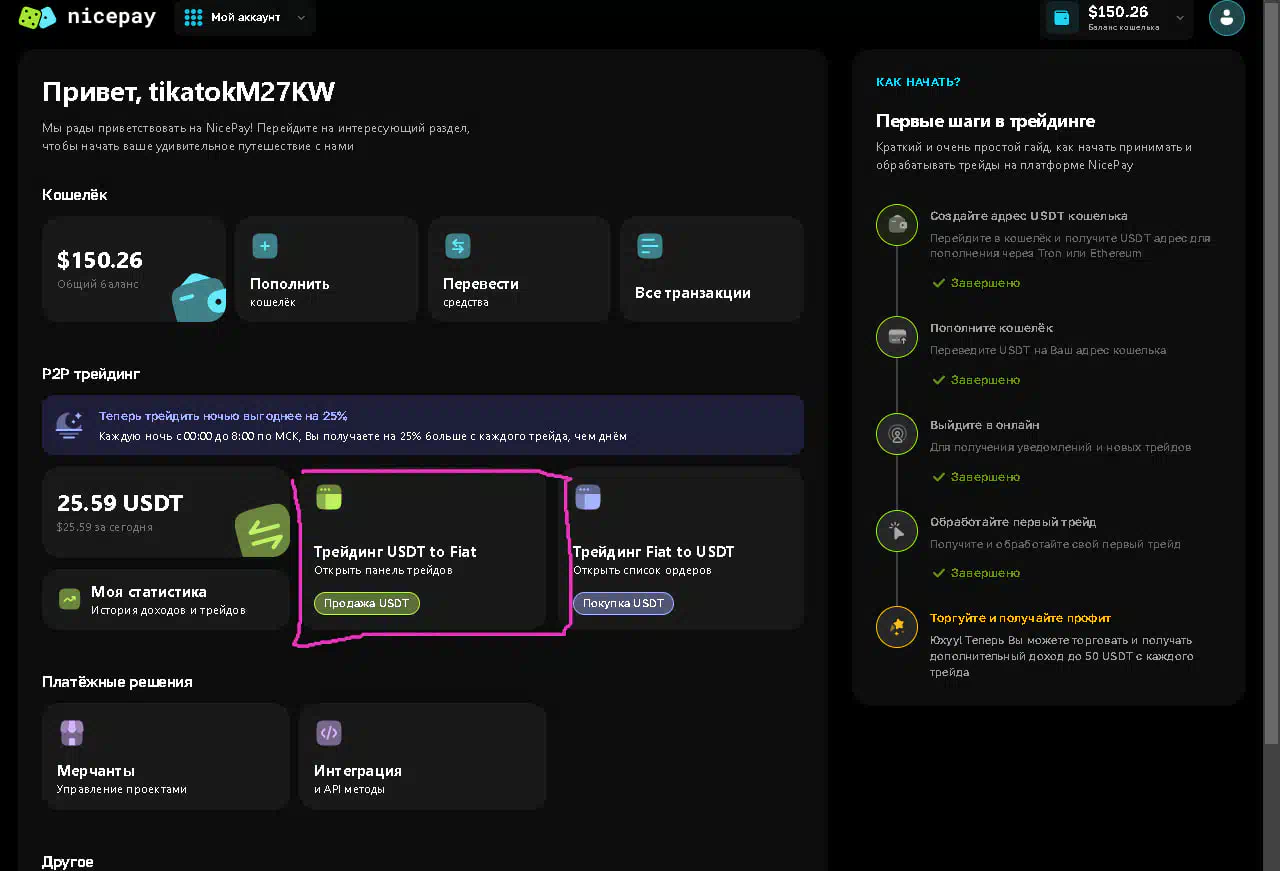
Task: Click the КАК НАЧАТЬ? label
Action: pos(918,82)
